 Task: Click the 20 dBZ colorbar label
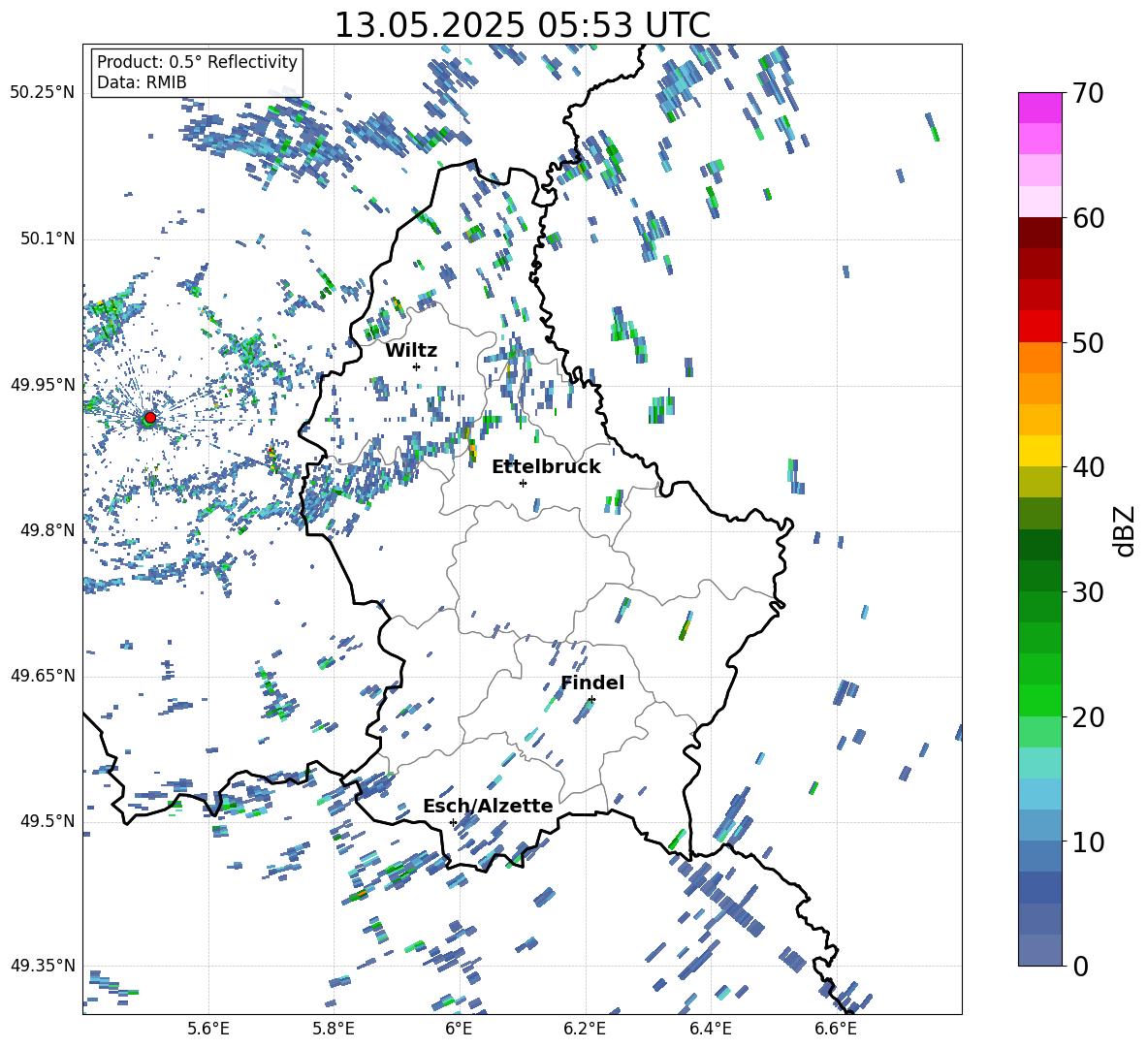[1088, 716]
